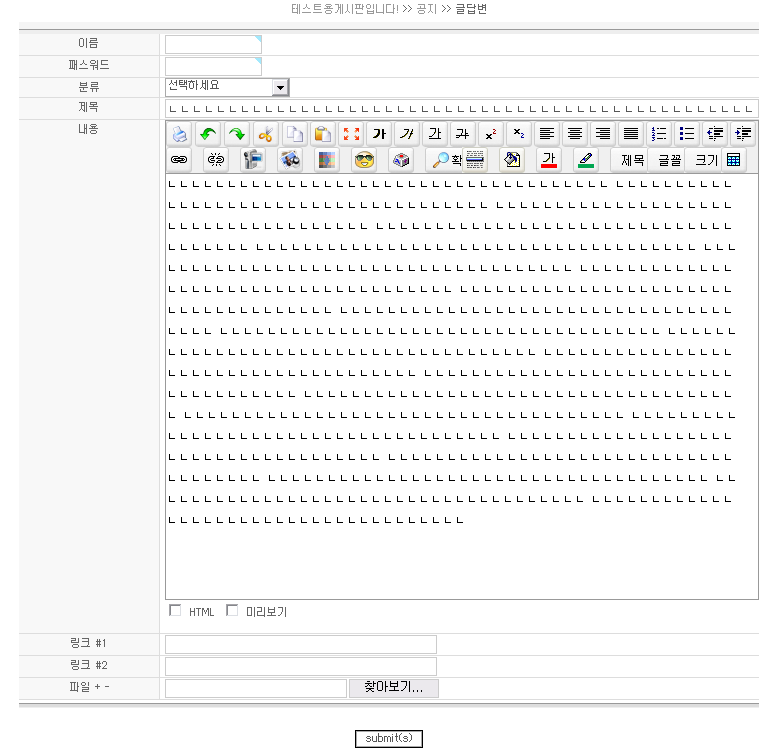
Task: Click the paint bucket document icon
Action: coord(512,160)
